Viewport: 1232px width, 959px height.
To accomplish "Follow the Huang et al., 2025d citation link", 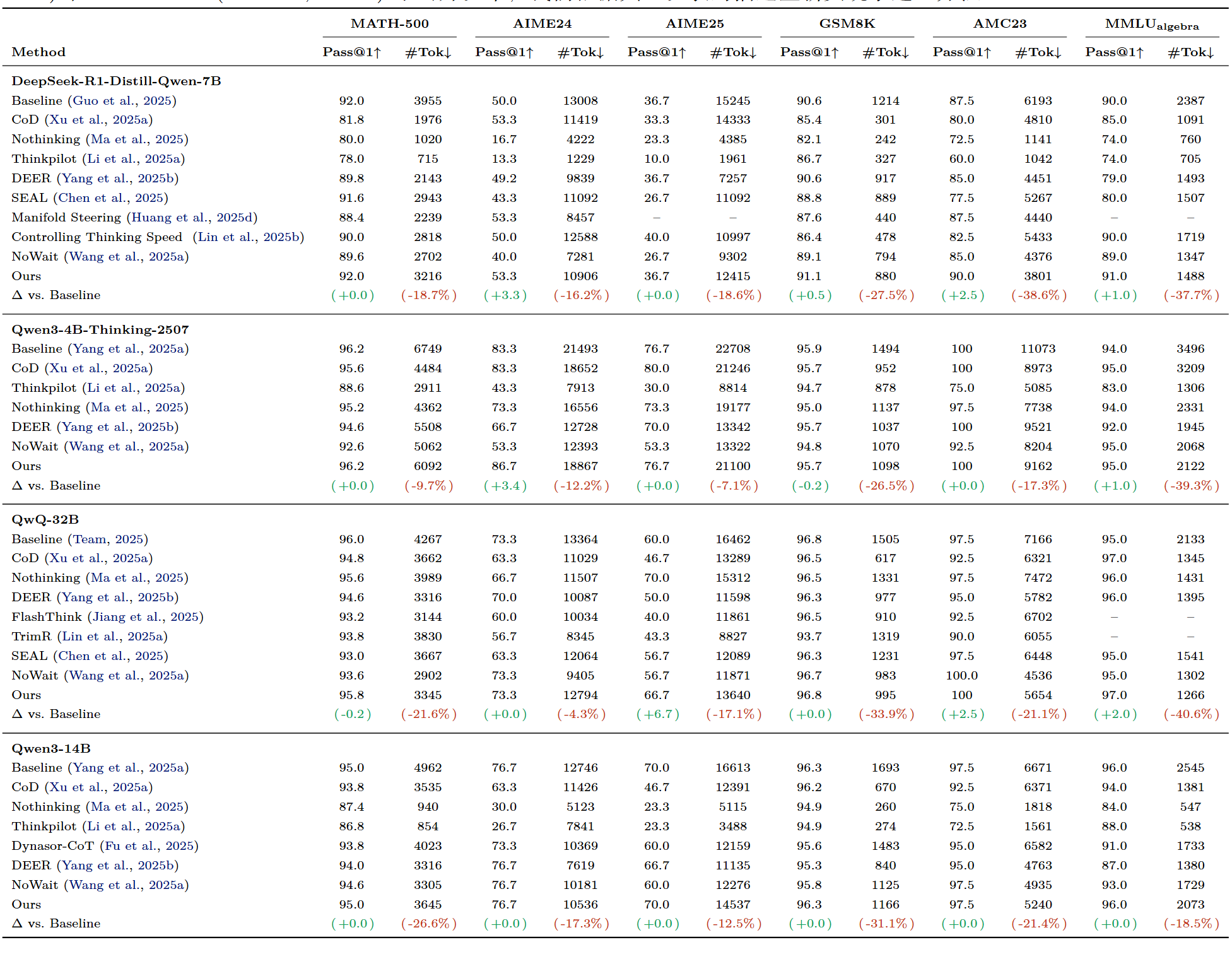I will click(x=192, y=217).
